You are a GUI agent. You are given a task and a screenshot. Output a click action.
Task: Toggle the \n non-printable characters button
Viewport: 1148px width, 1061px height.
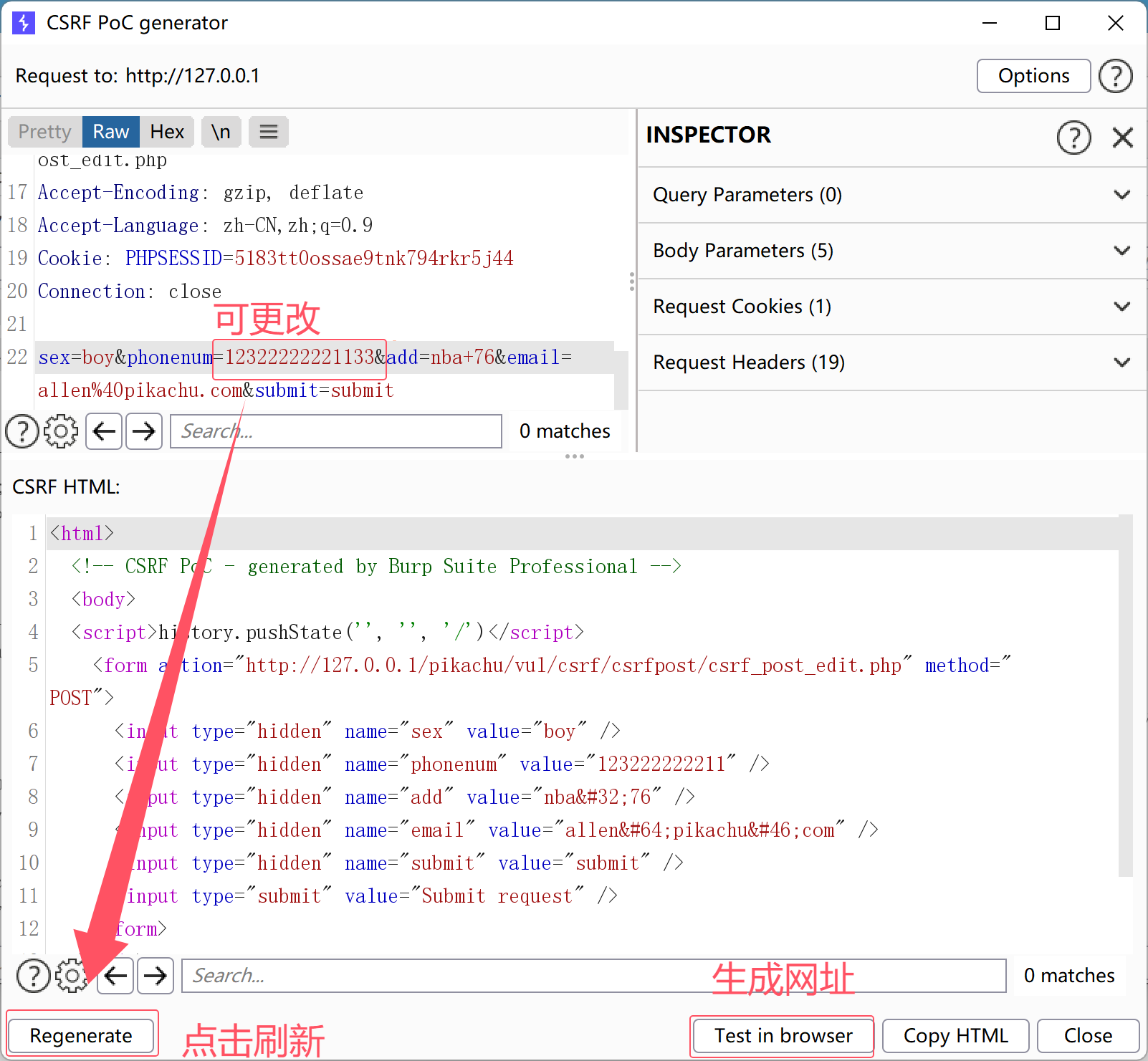click(x=221, y=132)
